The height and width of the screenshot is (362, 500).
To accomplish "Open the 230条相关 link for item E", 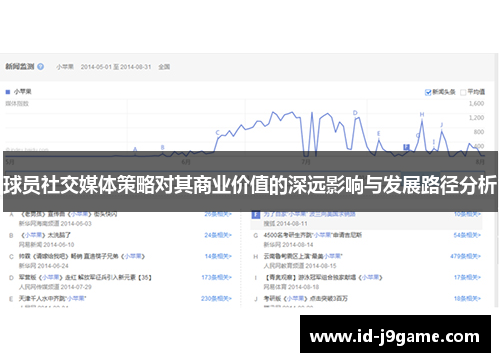I will (x=216, y=298).
